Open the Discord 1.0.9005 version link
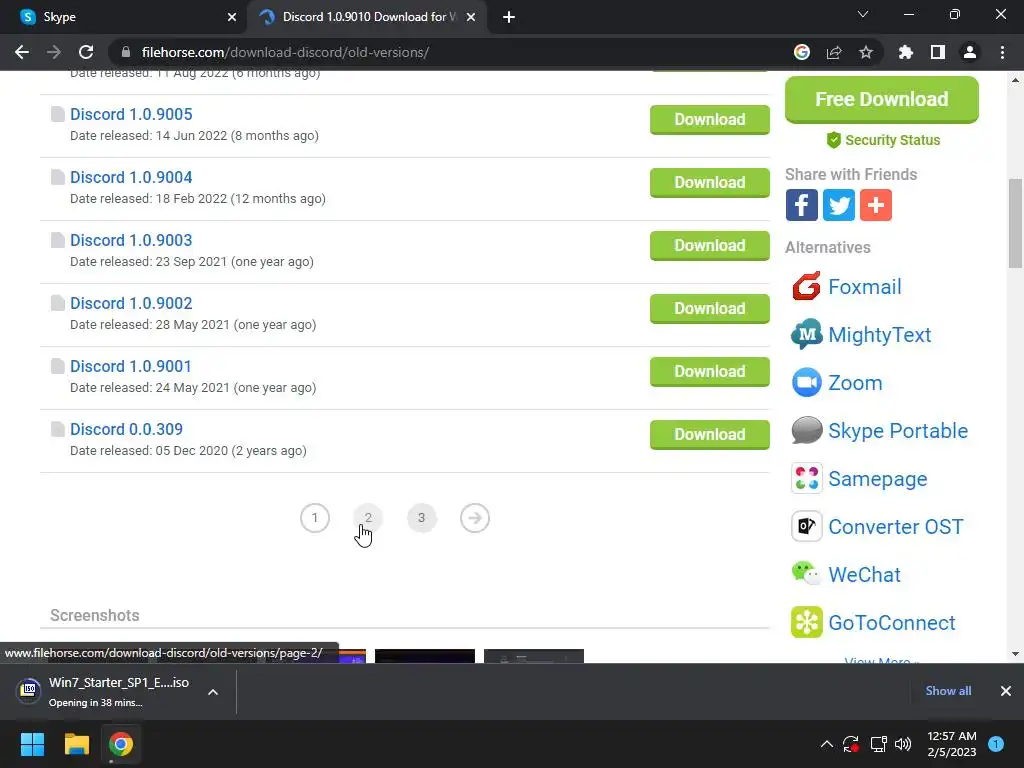 pos(131,114)
